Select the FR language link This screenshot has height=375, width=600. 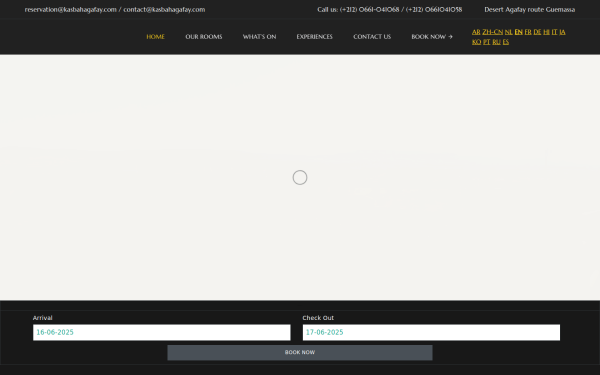528,32
